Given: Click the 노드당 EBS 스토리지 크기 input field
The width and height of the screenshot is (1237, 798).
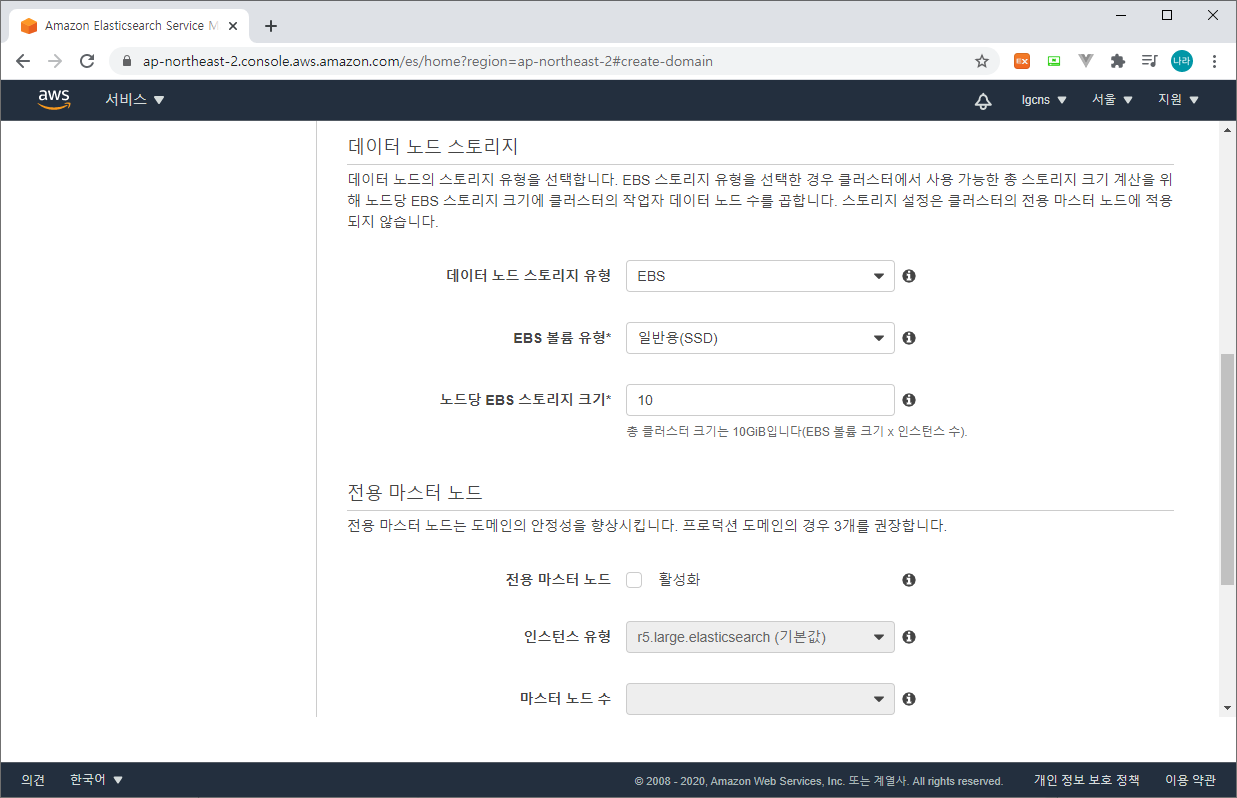Looking at the screenshot, I should [760, 400].
